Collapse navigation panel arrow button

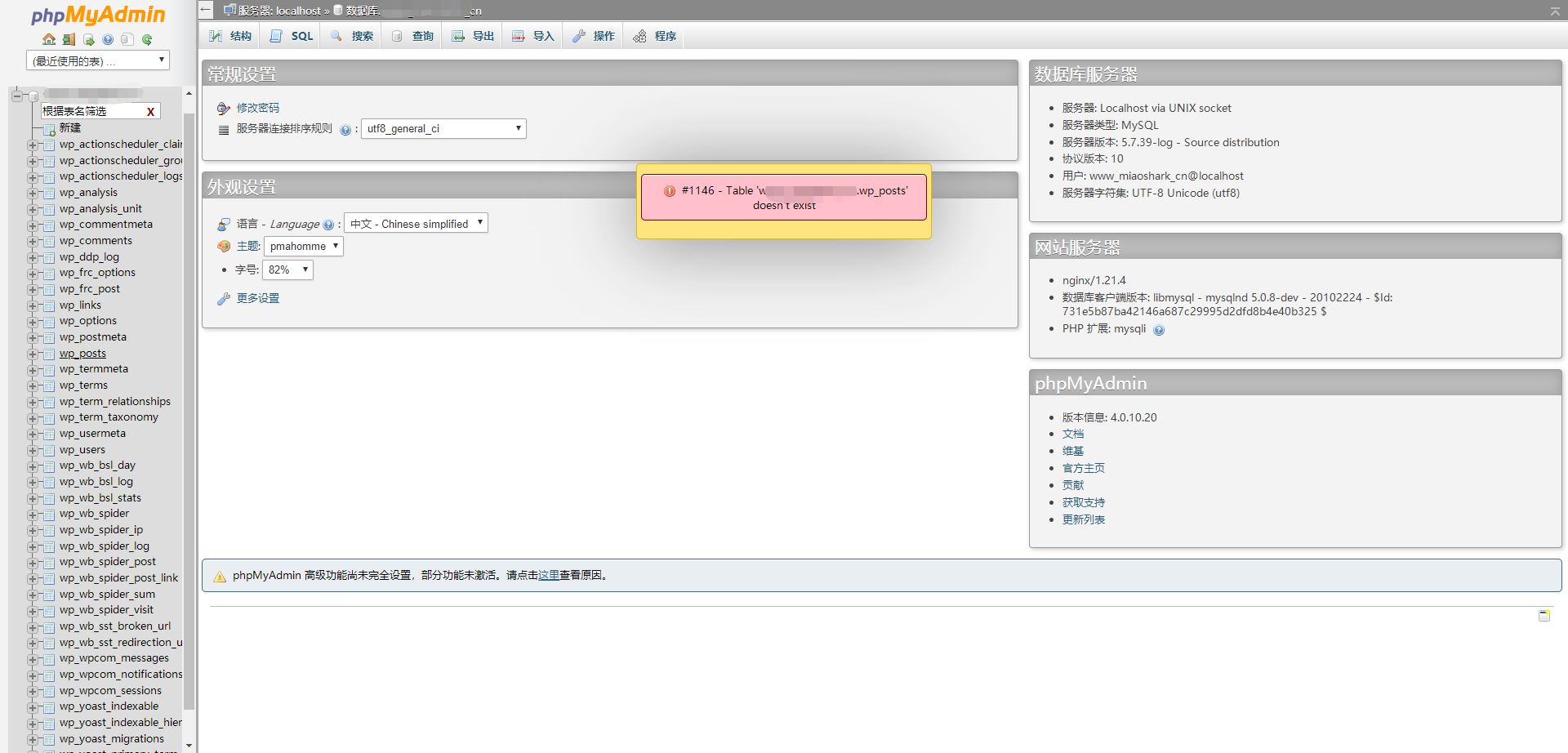tap(206, 10)
